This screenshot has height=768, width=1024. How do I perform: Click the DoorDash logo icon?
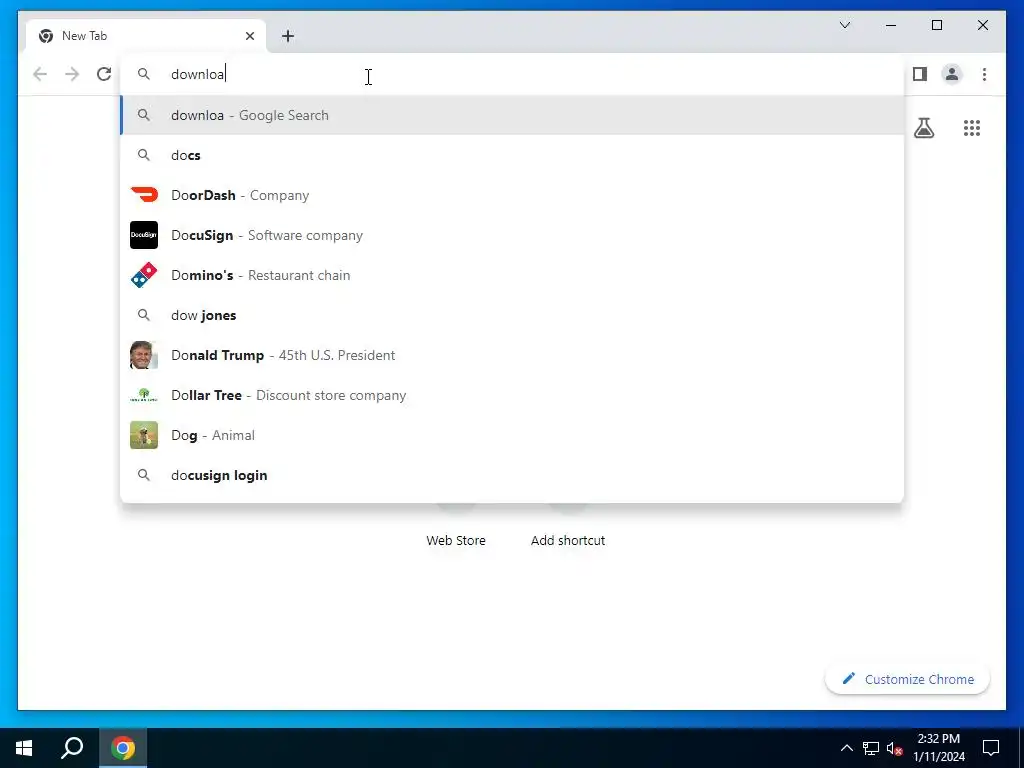point(144,195)
